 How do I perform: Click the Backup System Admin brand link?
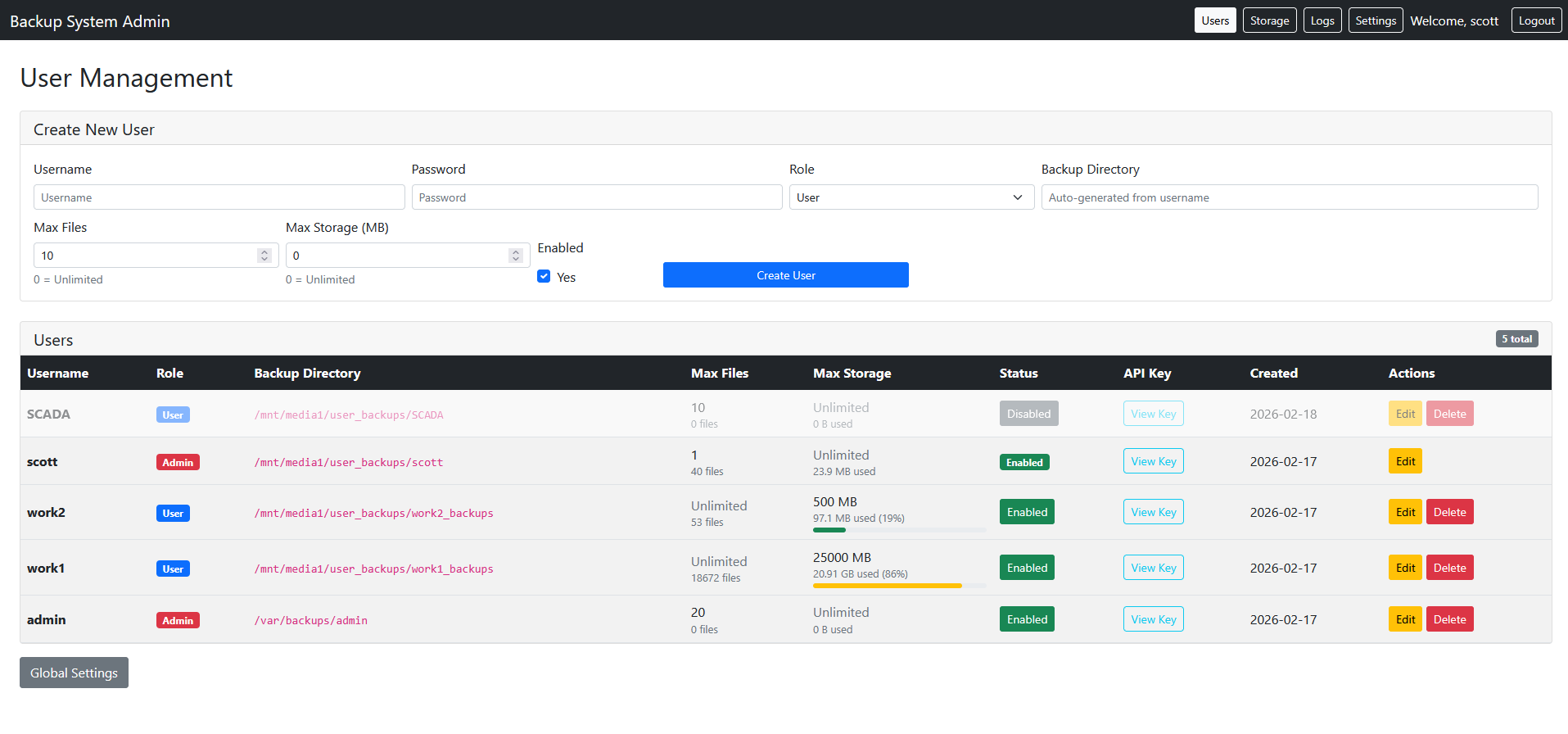tap(90, 21)
